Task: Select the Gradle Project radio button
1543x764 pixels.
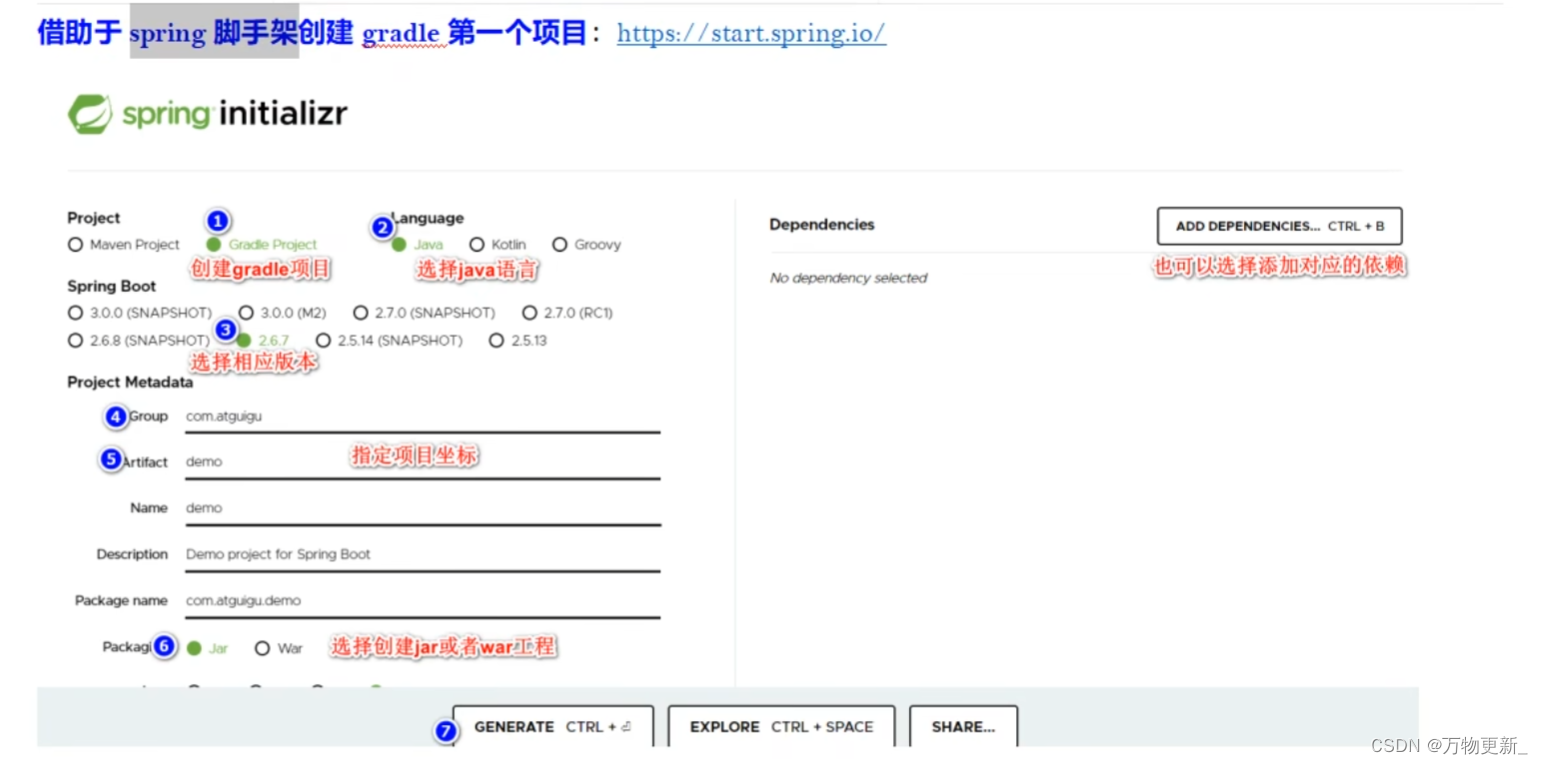Action: pos(214,244)
